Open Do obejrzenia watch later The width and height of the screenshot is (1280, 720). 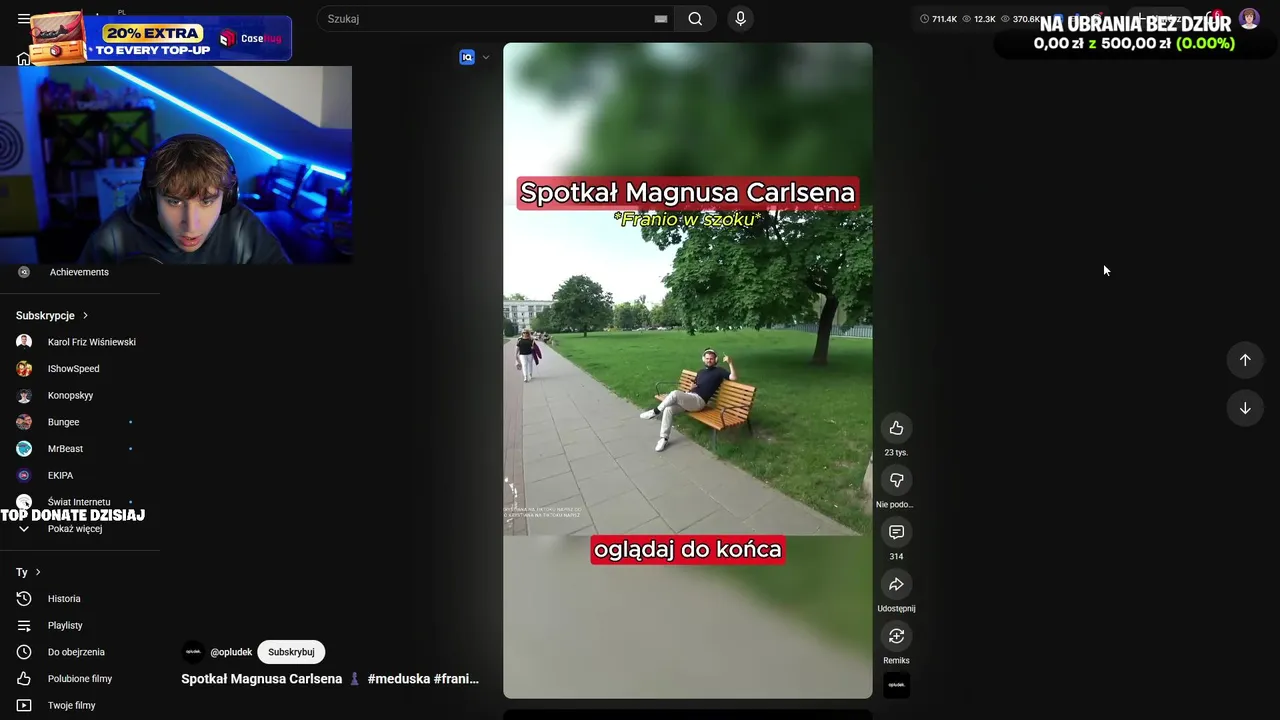pos(80,652)
